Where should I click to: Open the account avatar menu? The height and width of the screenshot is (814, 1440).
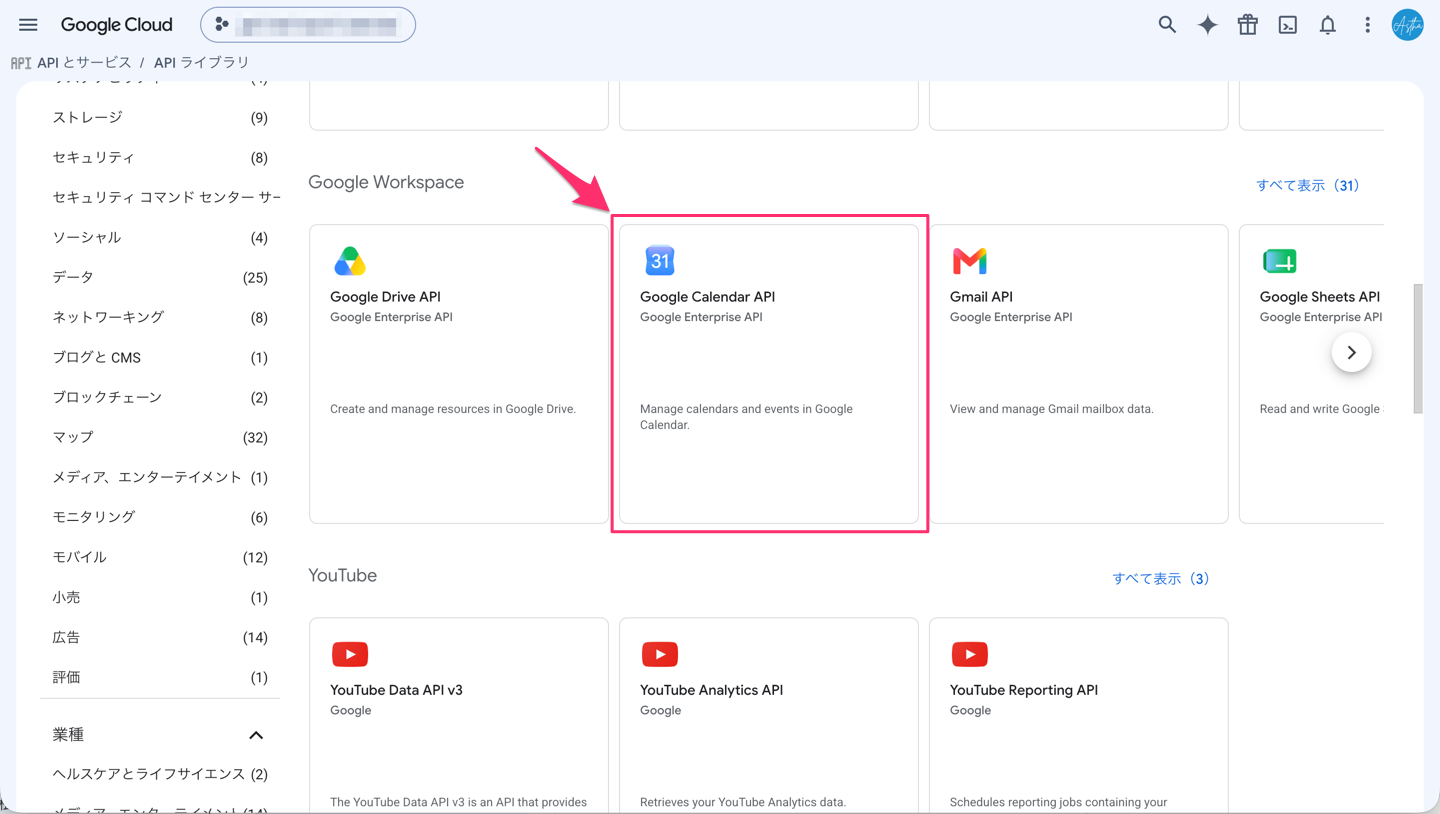click(1407, 25)
